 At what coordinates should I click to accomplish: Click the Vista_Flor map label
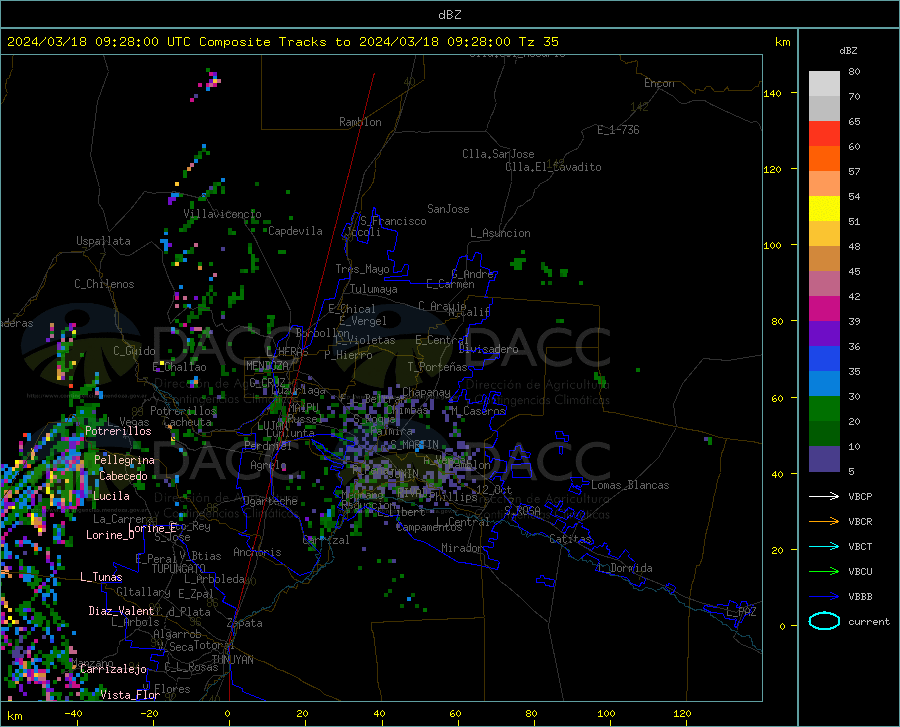[x=130, y=695]
